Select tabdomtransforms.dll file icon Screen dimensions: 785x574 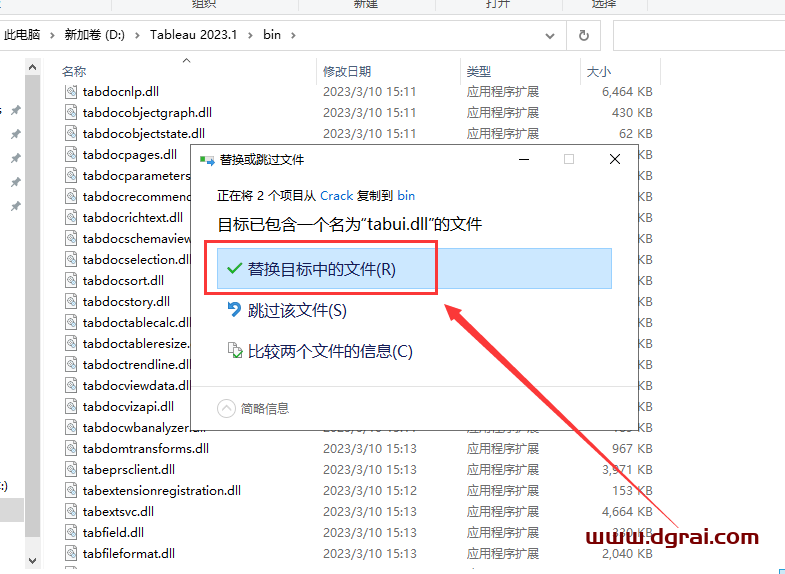click(71, 448)
